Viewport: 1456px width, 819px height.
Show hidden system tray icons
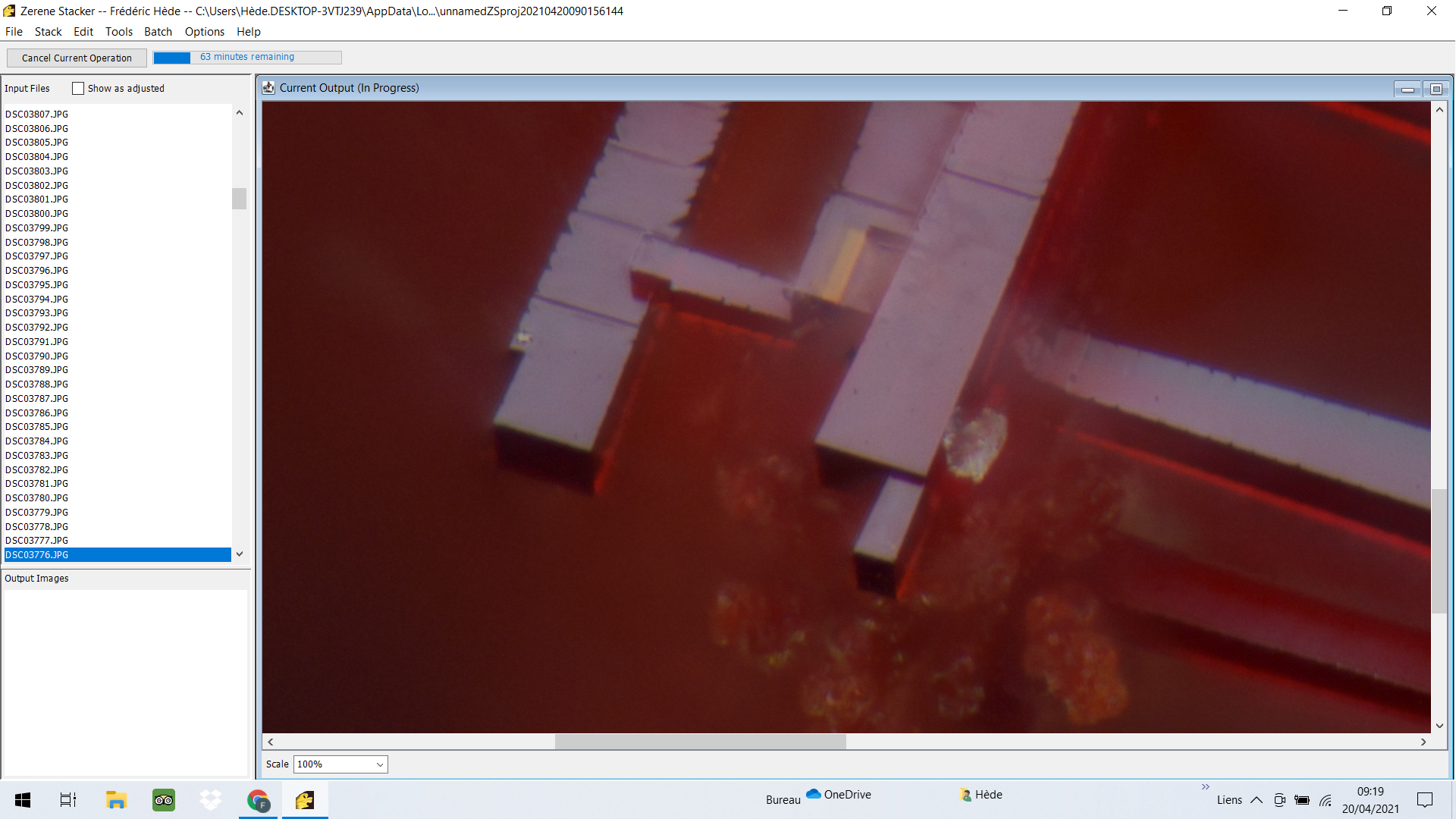1257,800
